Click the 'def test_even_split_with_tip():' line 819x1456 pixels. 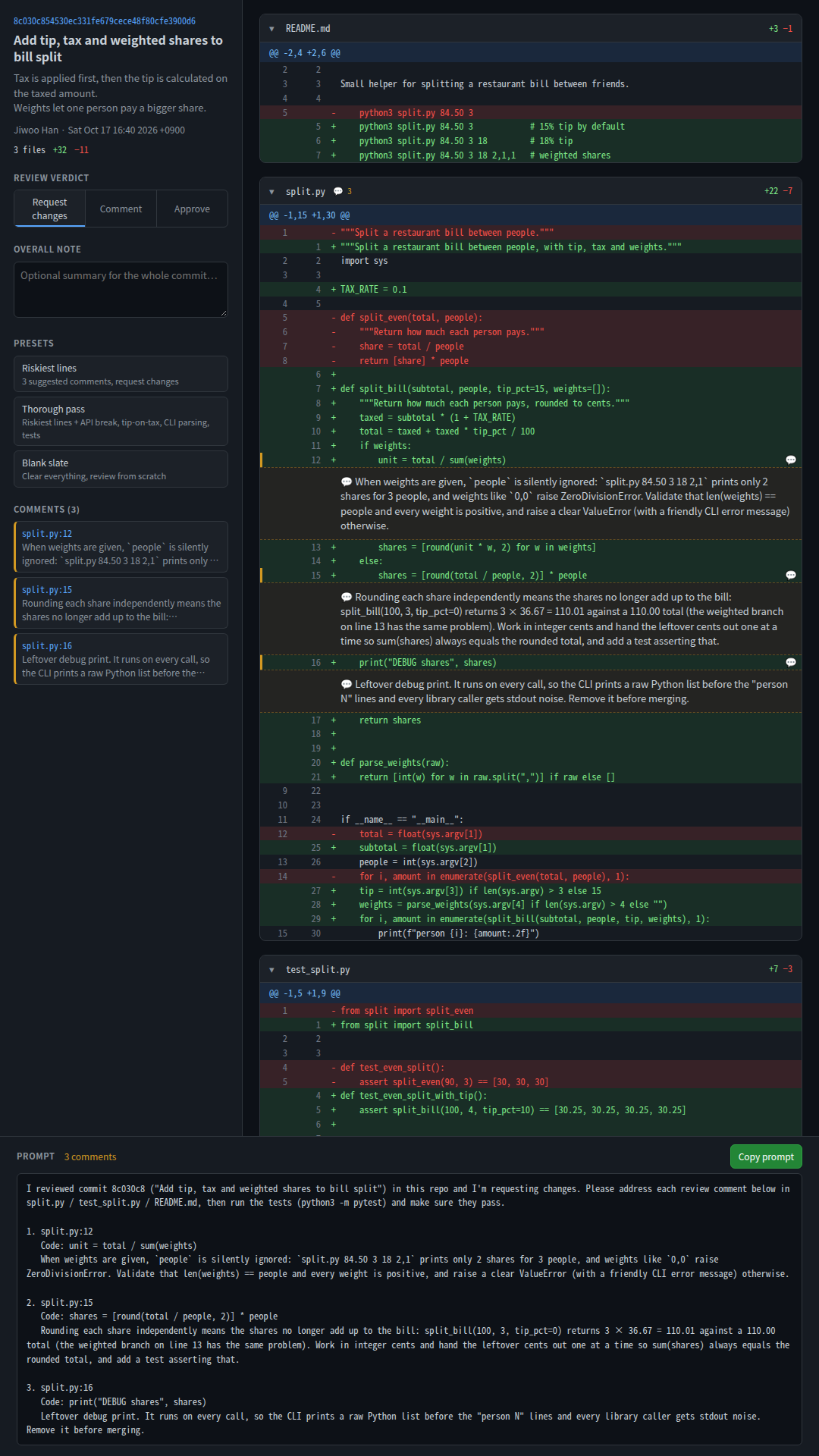tap(531, 1096)
